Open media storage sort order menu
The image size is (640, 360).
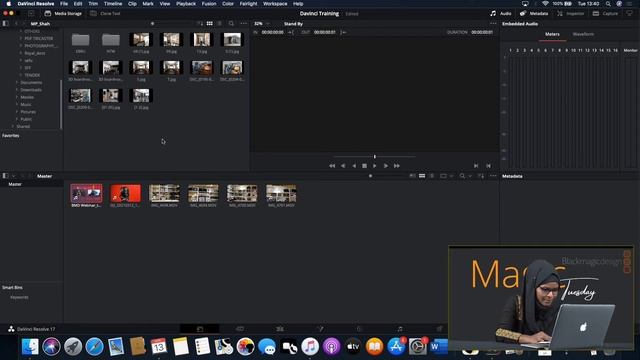pos(200,24)
